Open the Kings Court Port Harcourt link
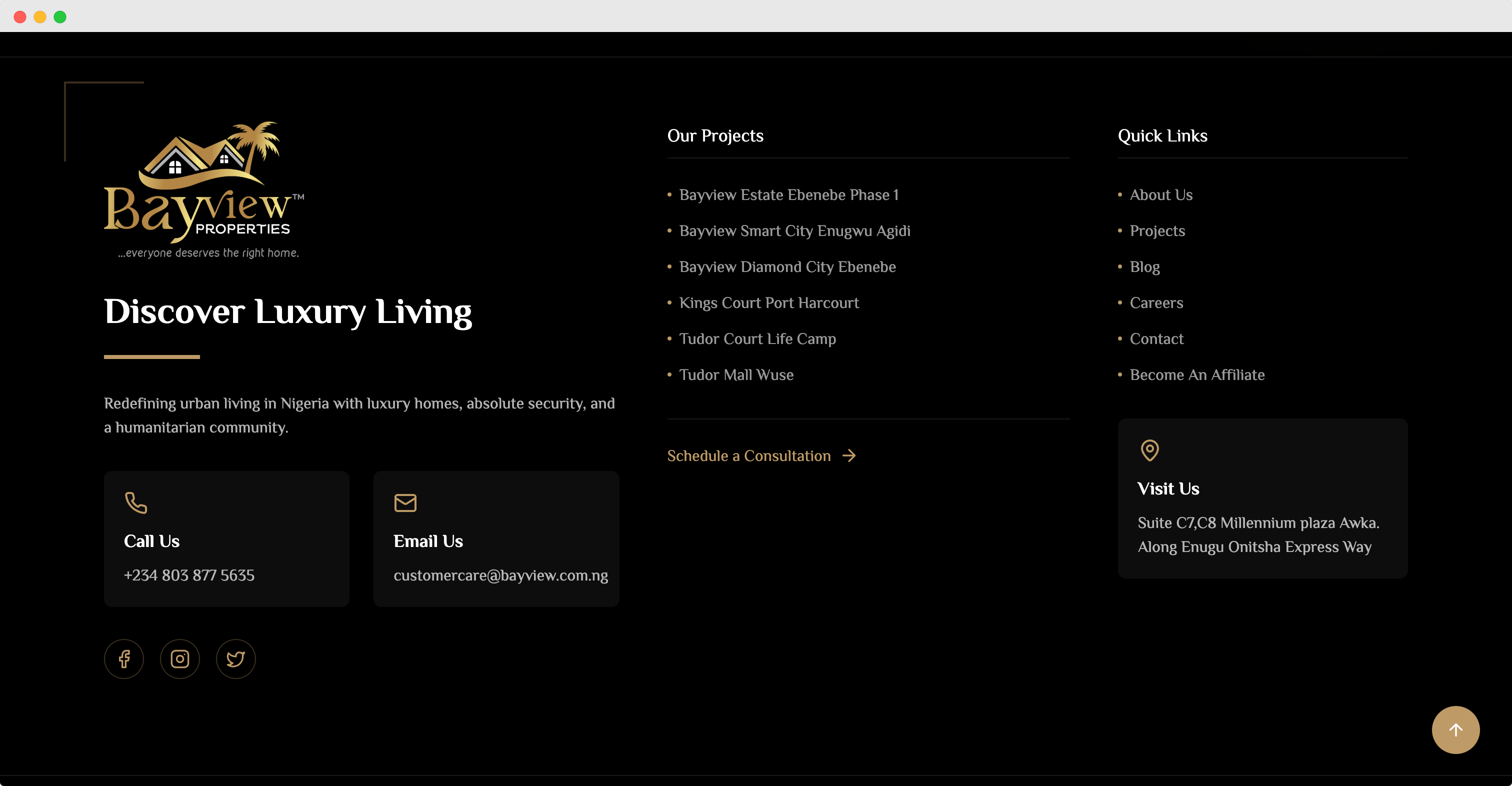The image size is (1512, 786). (x=769, y=303)
